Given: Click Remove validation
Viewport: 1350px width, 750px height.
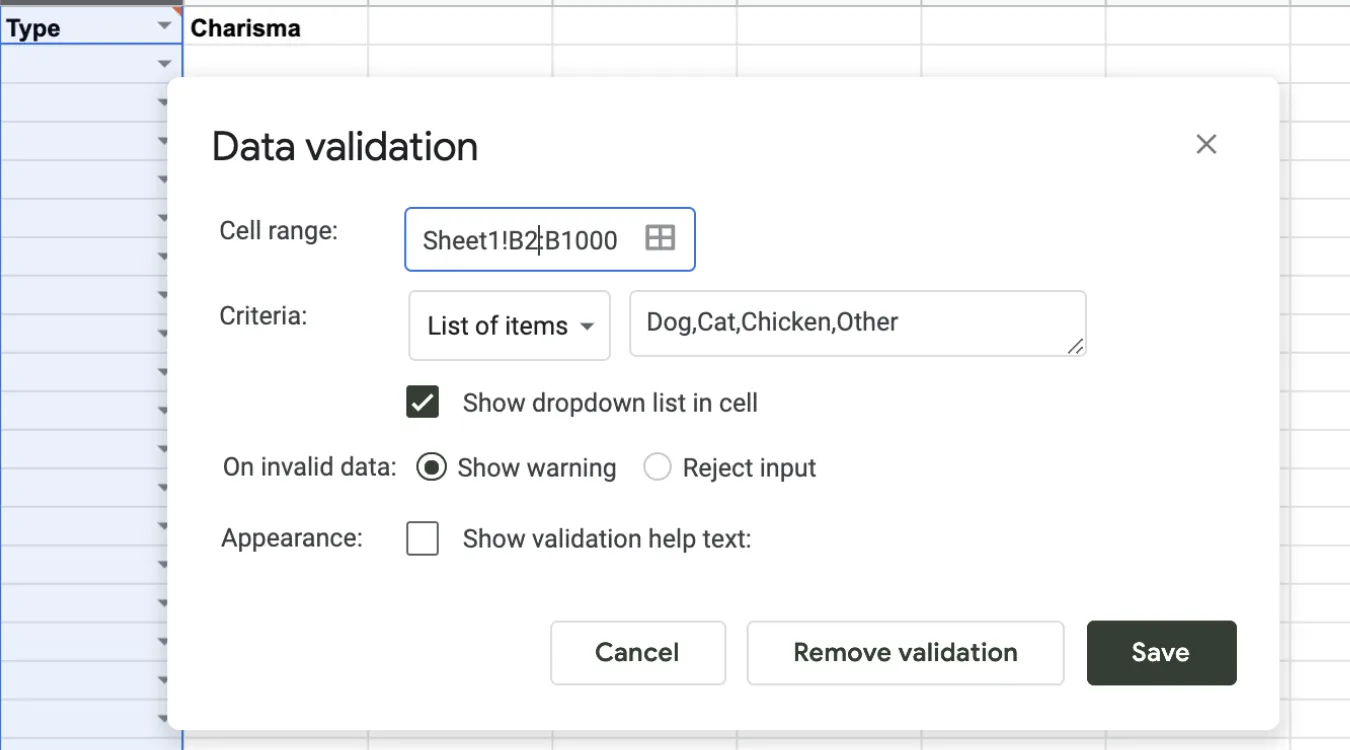Looking at the screenshot, I should [905, 653].
